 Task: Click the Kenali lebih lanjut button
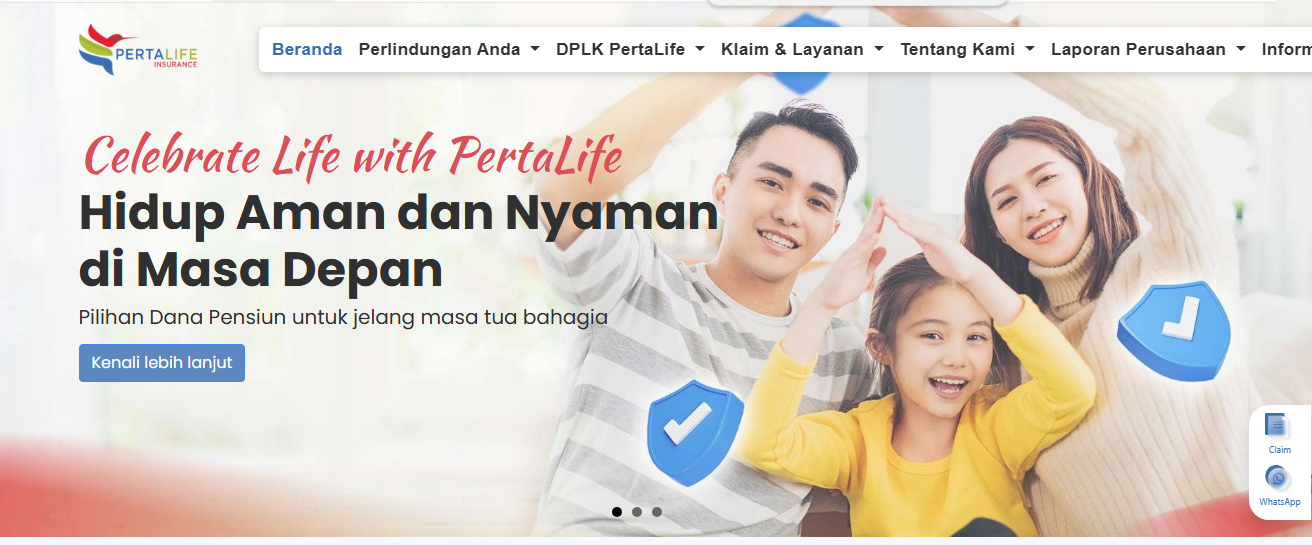pos(162,363)
